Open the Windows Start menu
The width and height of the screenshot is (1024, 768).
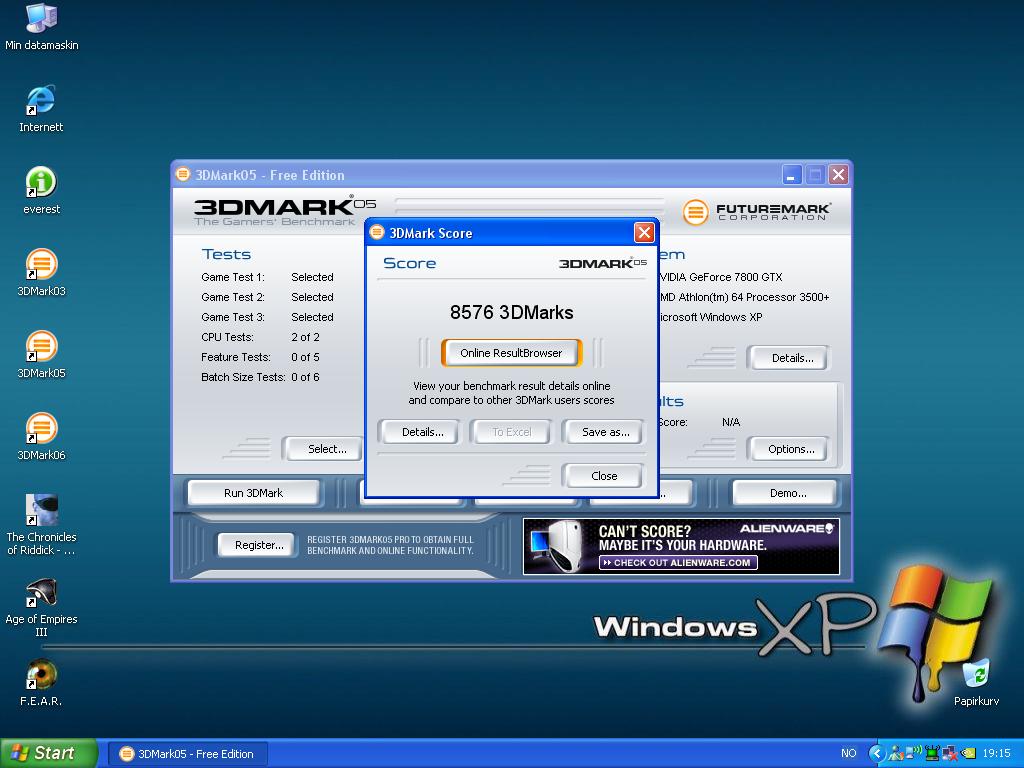coord(49,753)
